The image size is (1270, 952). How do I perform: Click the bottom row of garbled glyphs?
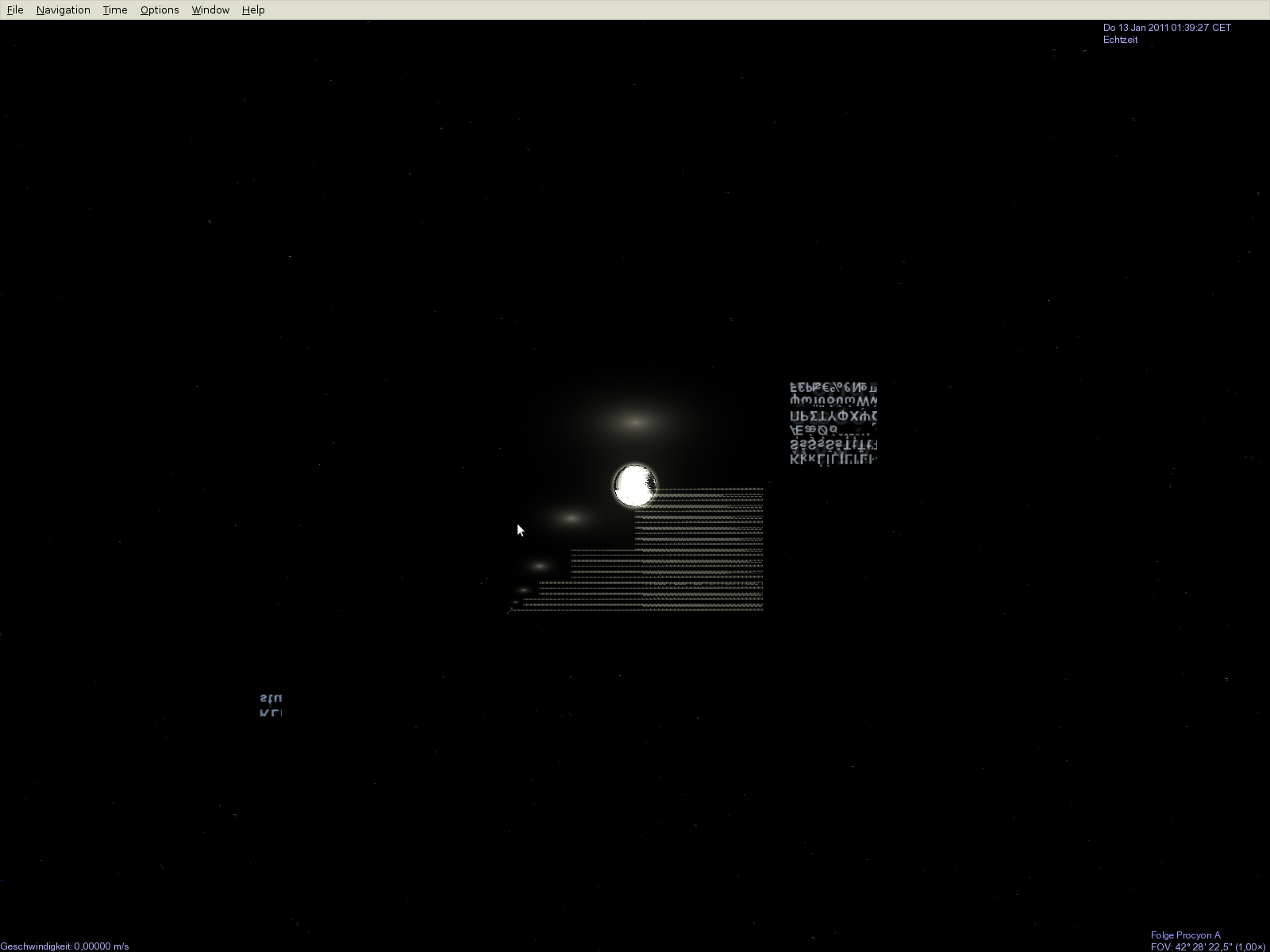coord(833,459)
